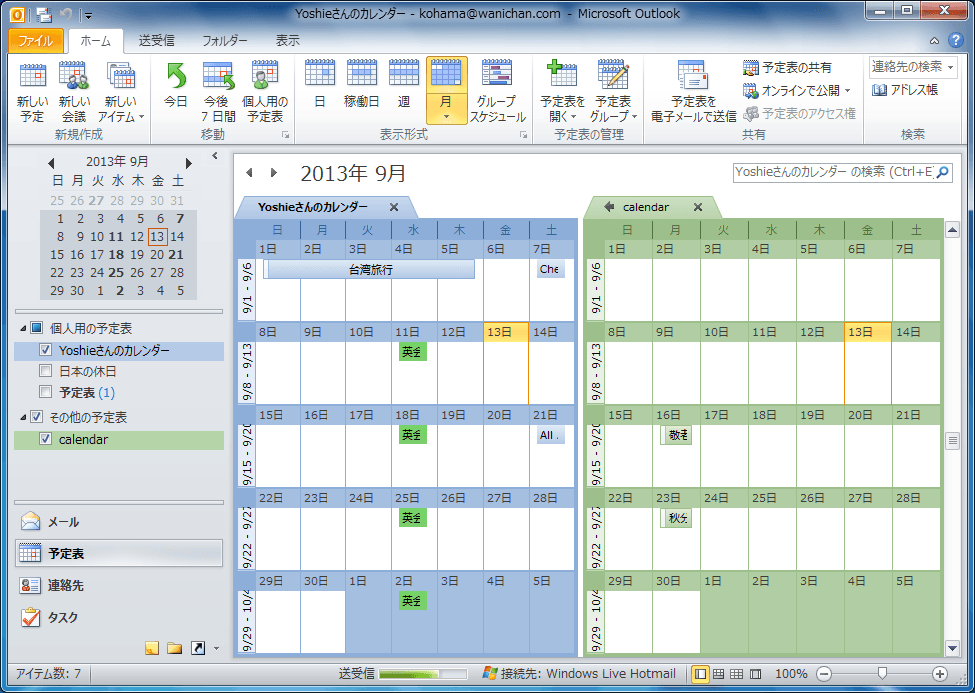This screenshot has height=693, width=975.
Task: Go to previous month in the mini calendar
Action: (51, 163)
